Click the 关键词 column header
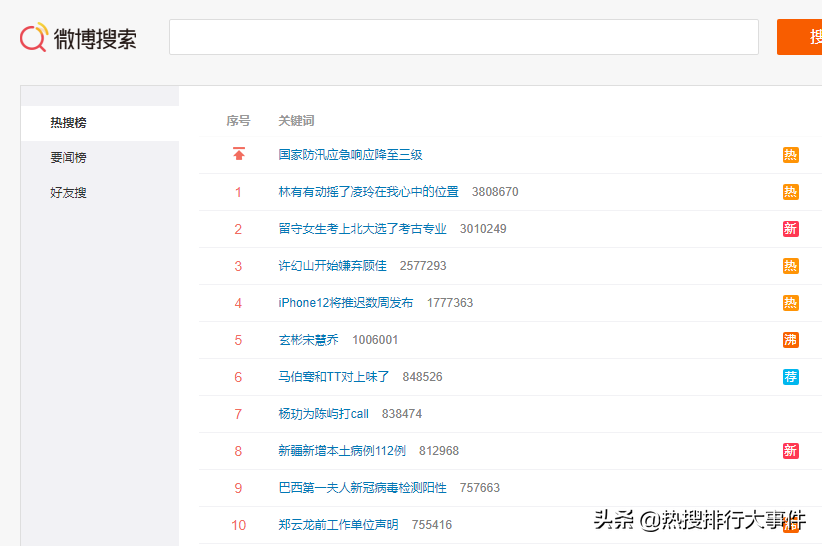This screenshot has height=546, width=822. pos(296,121)
